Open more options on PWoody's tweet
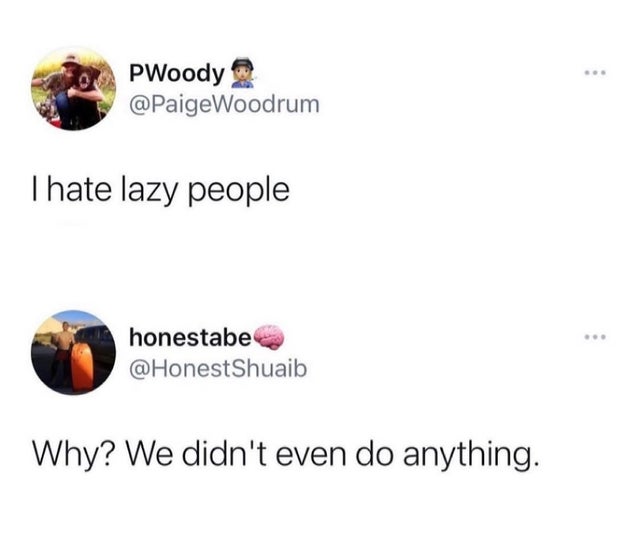 595,73
